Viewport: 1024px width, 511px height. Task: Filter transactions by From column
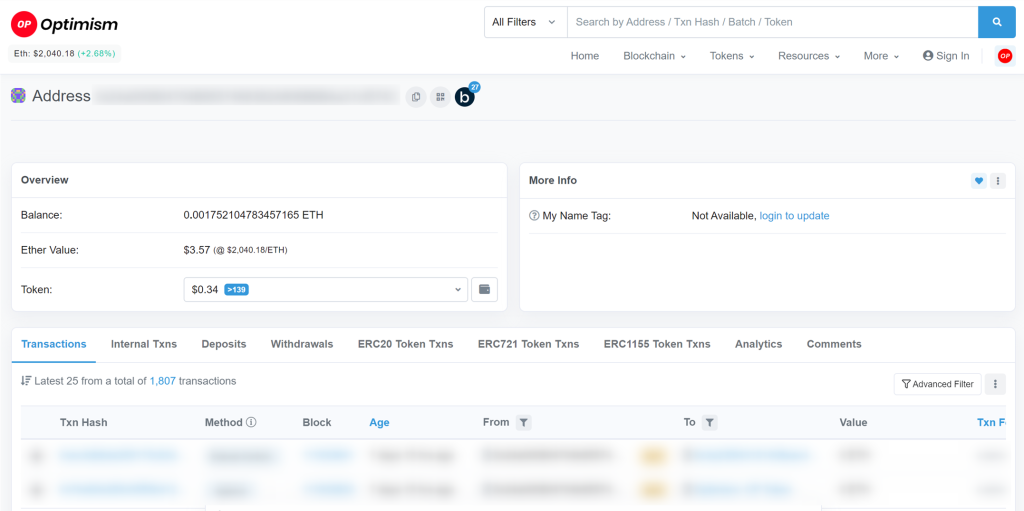(x=524, y=423)
